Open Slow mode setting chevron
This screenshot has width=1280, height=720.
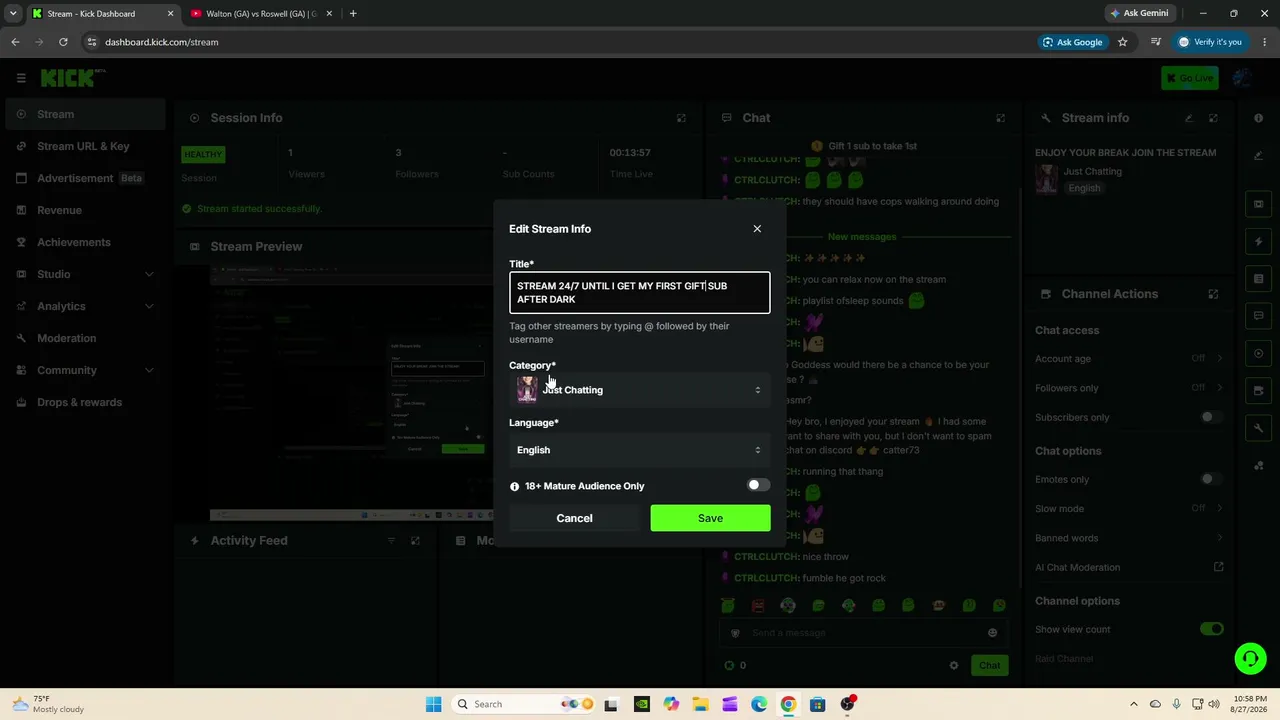[1219, 508]
